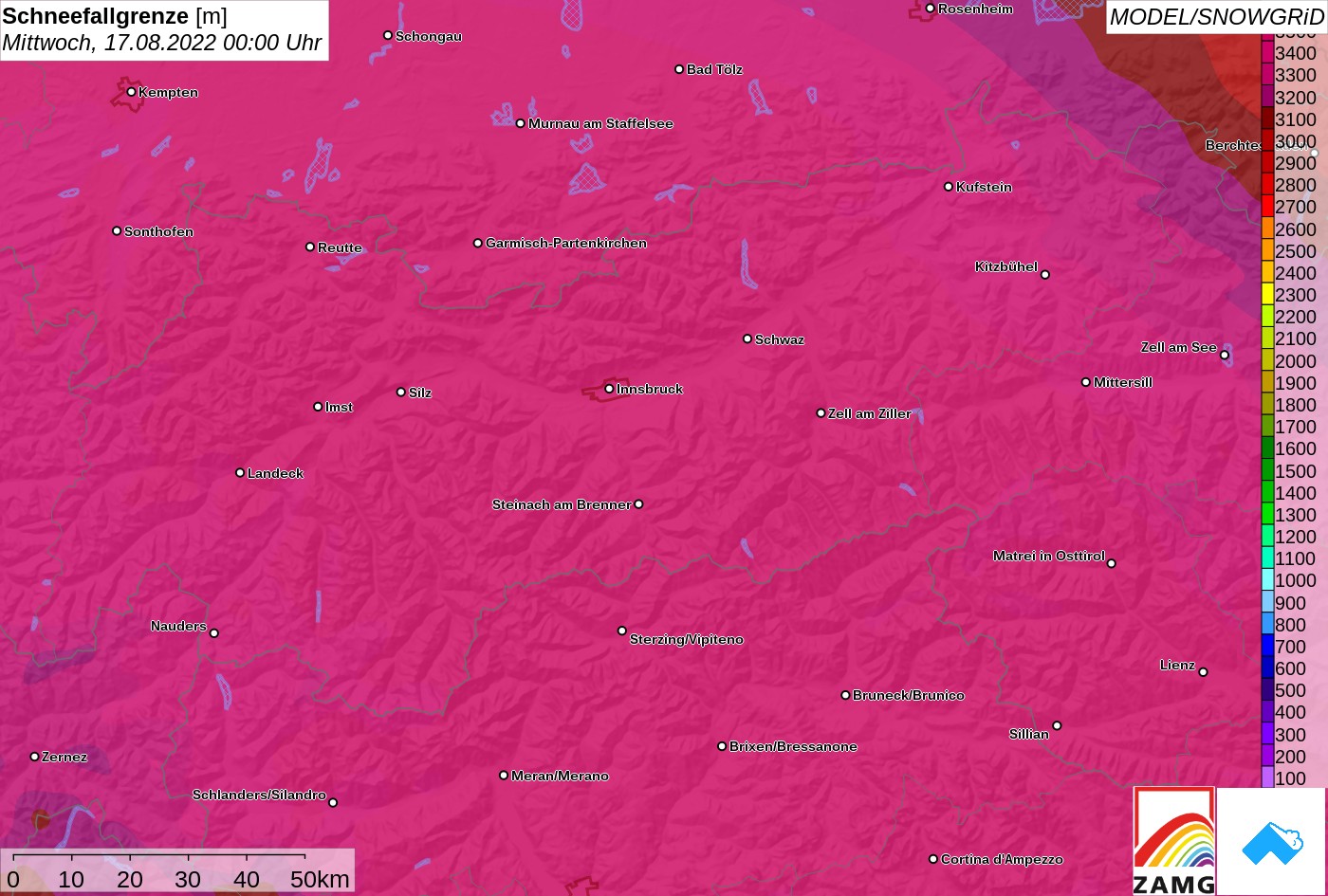Click the 400 legend value
The height and width of the screenshot is (896, 1328).
[1290, 712]
